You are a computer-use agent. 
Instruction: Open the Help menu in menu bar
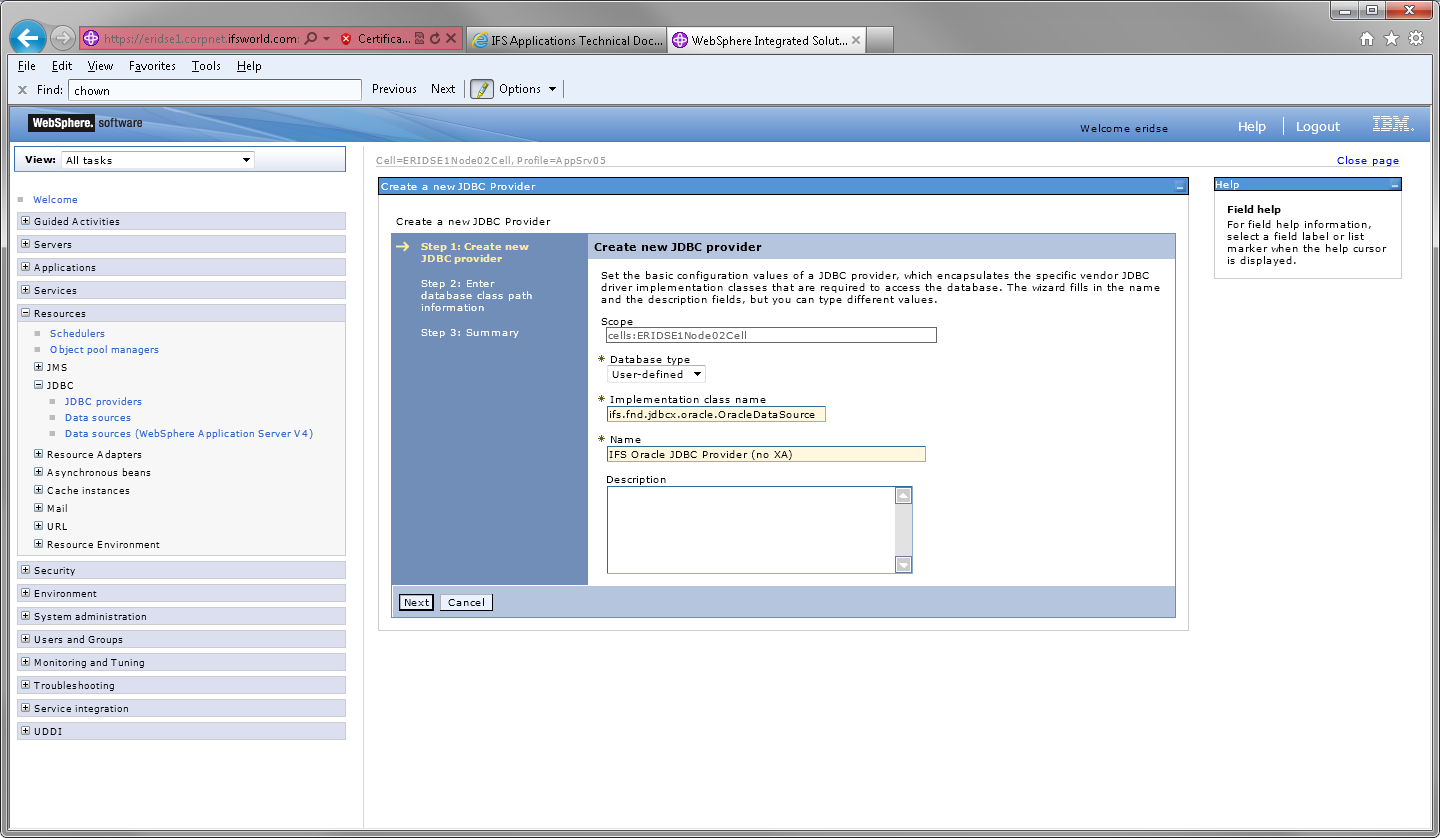pos(249,66)
